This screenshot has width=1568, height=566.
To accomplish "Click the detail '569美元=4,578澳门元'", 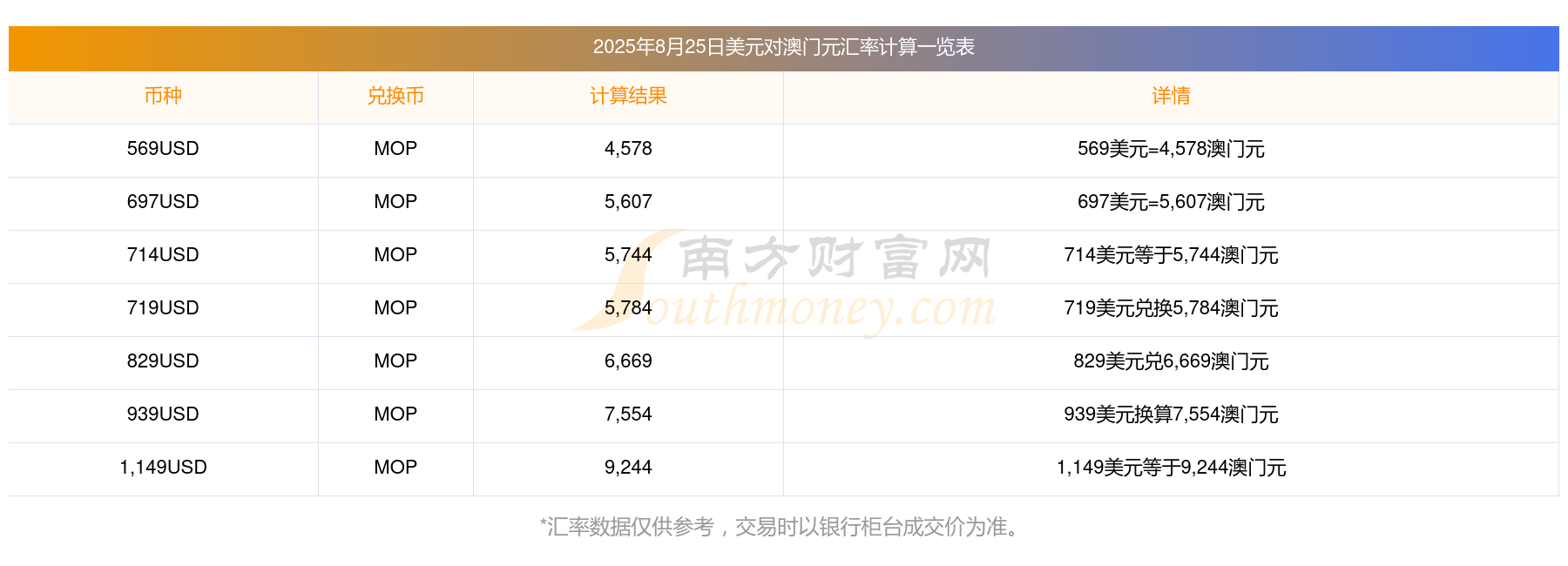I will pos(1171,149).
